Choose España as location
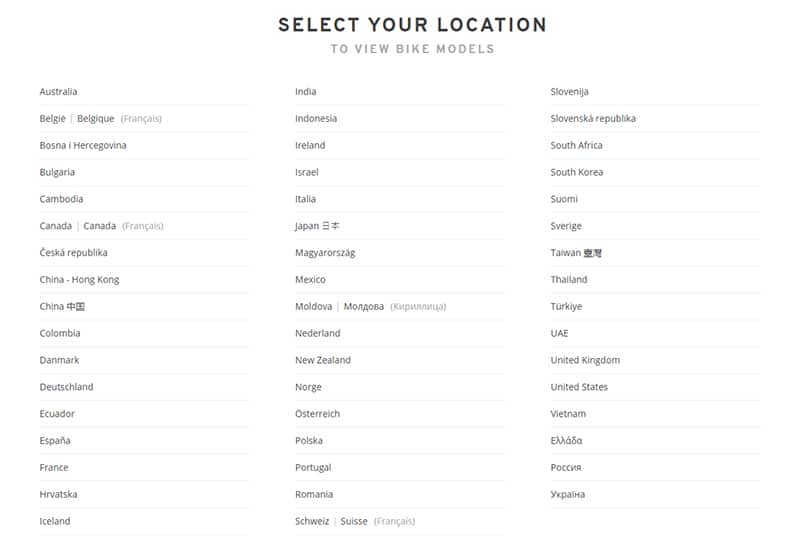Image resolution: width=800 pixels, height=550 pixels. click(x=55, y=441)
